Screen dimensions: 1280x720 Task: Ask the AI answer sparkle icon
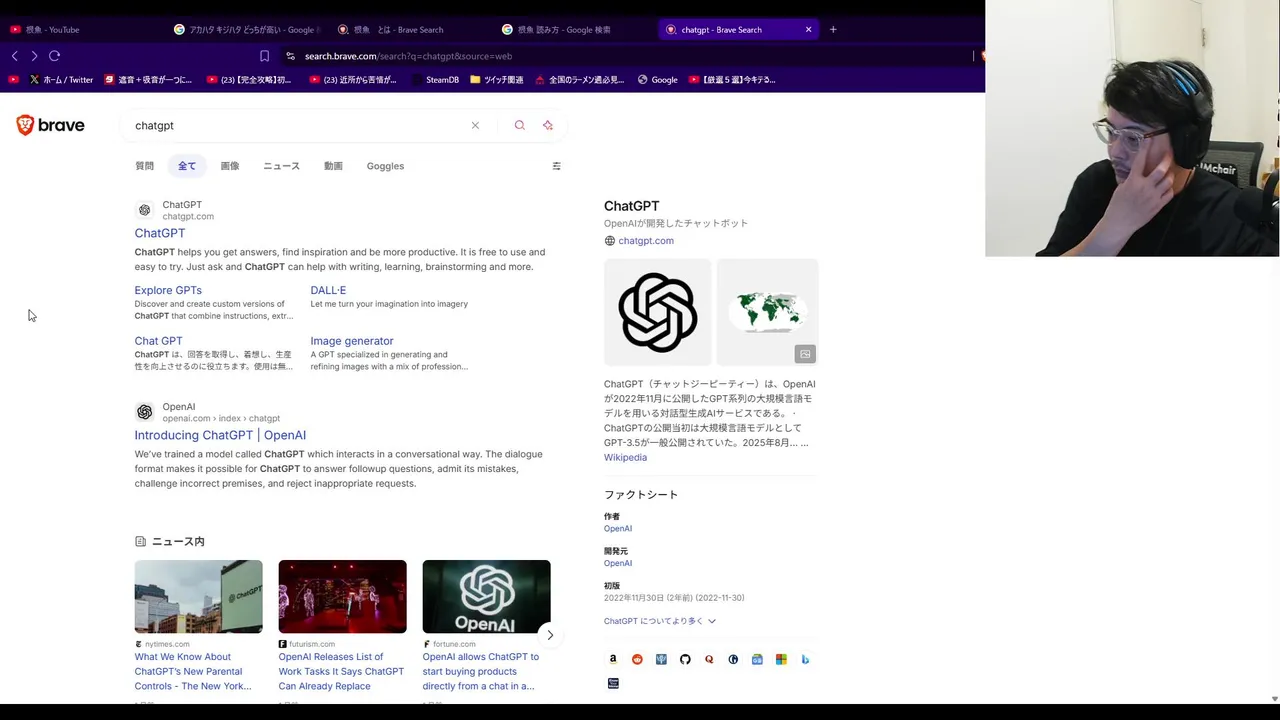[548, 125]
